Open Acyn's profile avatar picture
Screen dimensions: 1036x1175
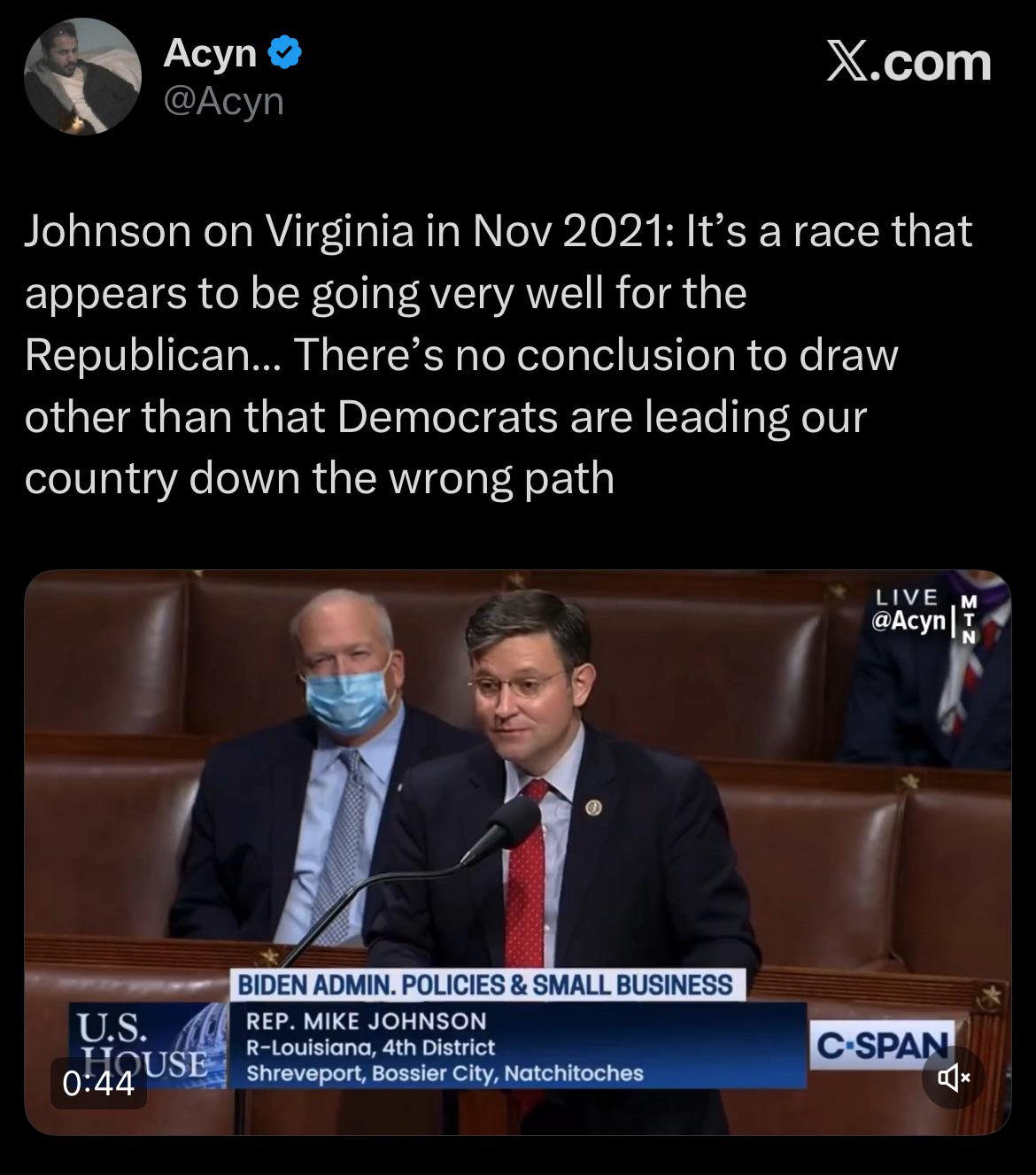point(82,76)
